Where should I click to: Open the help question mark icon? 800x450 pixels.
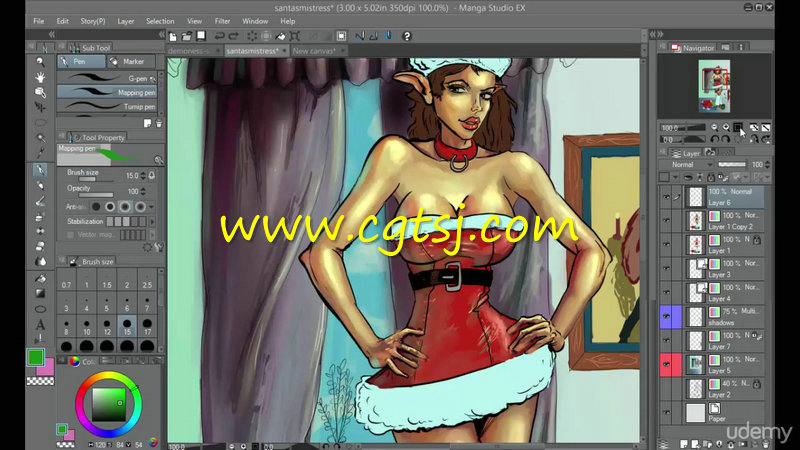[407, 36]
